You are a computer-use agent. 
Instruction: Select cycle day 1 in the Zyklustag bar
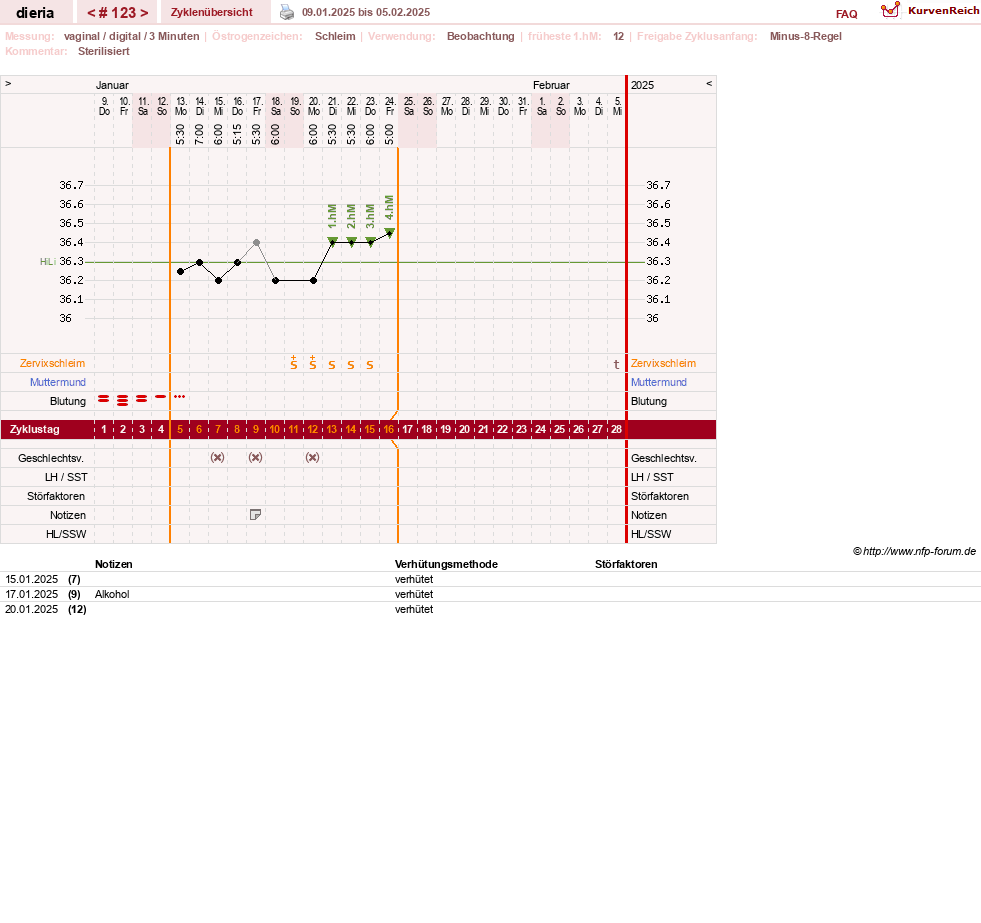tap(104, 429)
